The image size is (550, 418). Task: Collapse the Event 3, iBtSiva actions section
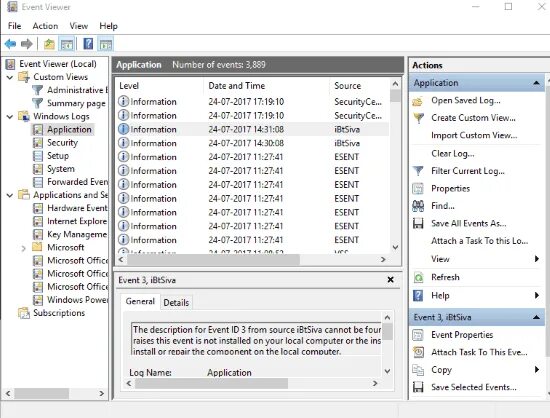[x=536, y=317]
